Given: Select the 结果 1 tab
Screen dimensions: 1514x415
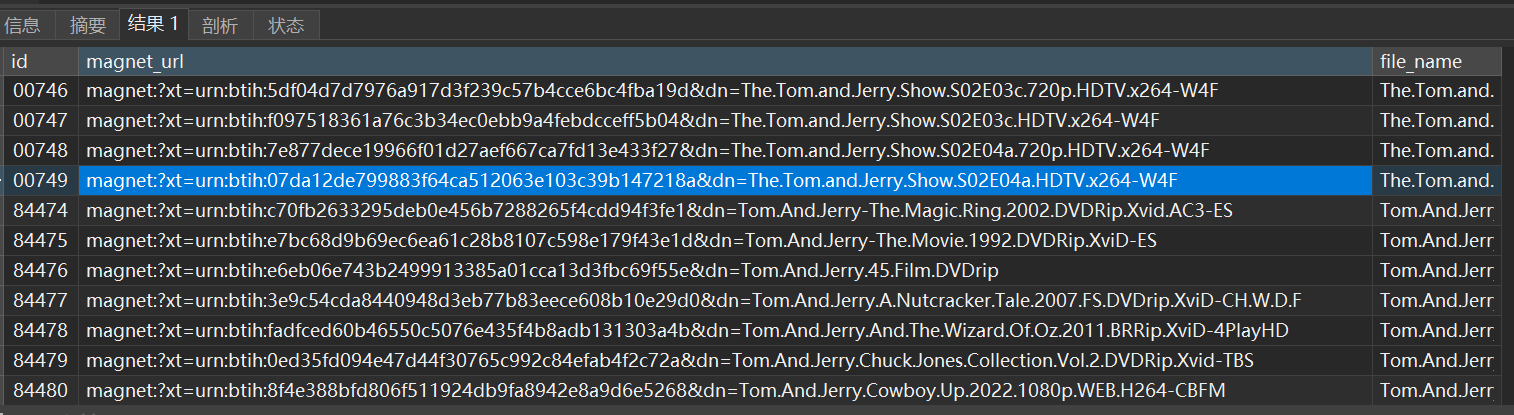Looking at the screenshot, I should pos(153,24).
